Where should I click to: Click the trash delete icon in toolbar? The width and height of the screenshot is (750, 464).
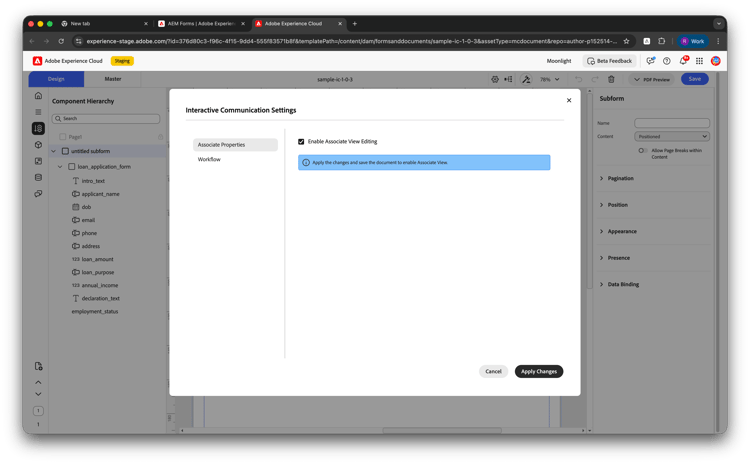click(x=611, y=79)
